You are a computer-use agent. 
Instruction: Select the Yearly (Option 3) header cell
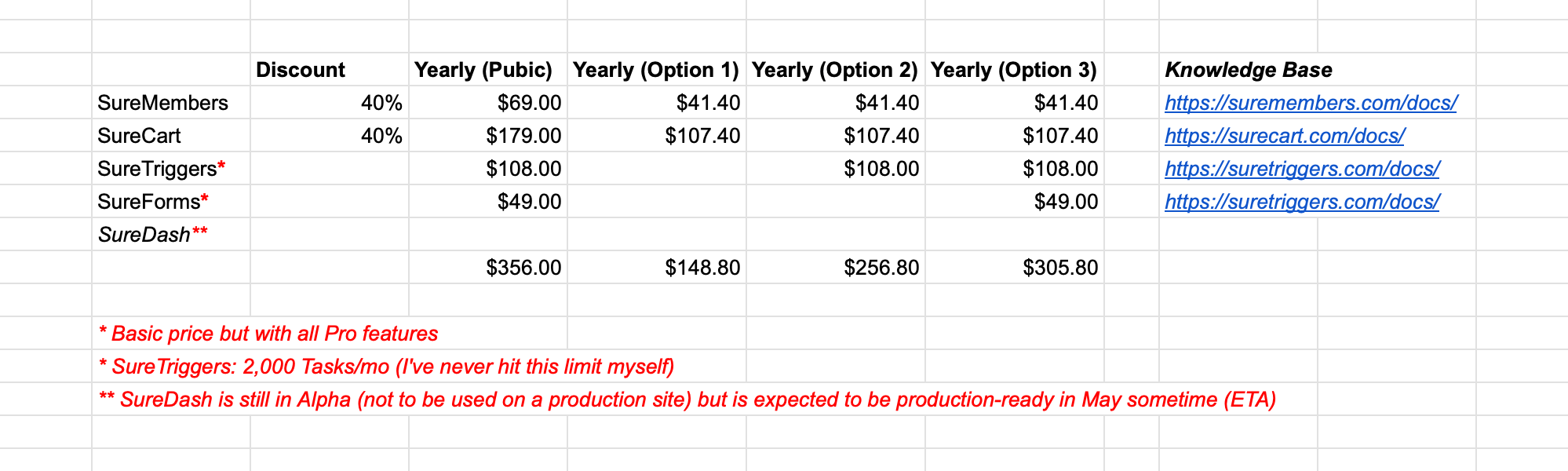tap(1014, 70)
